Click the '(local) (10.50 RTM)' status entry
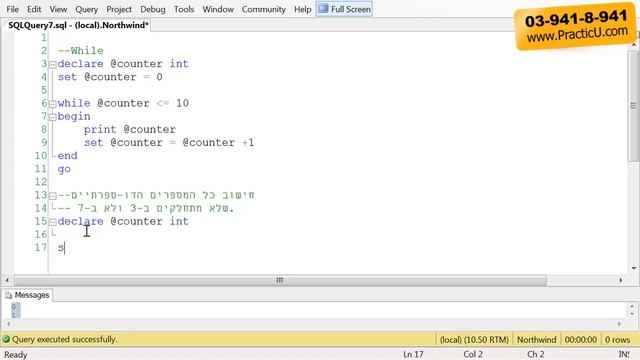This screenshot has height=360, width=640. pos(474,340)
